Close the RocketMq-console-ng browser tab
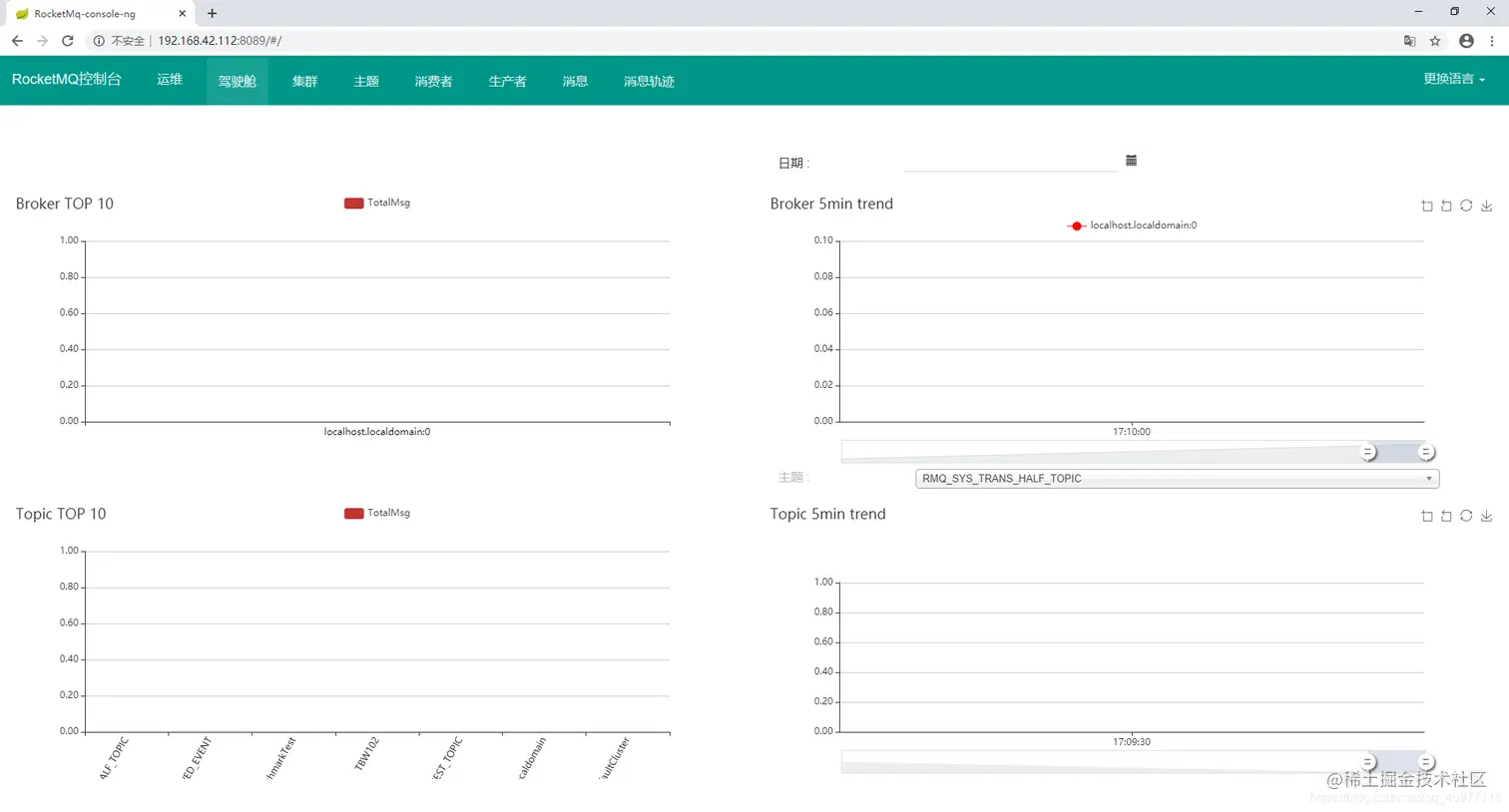Viewport: 1509px width, 812px height. [x=182, y=14]
